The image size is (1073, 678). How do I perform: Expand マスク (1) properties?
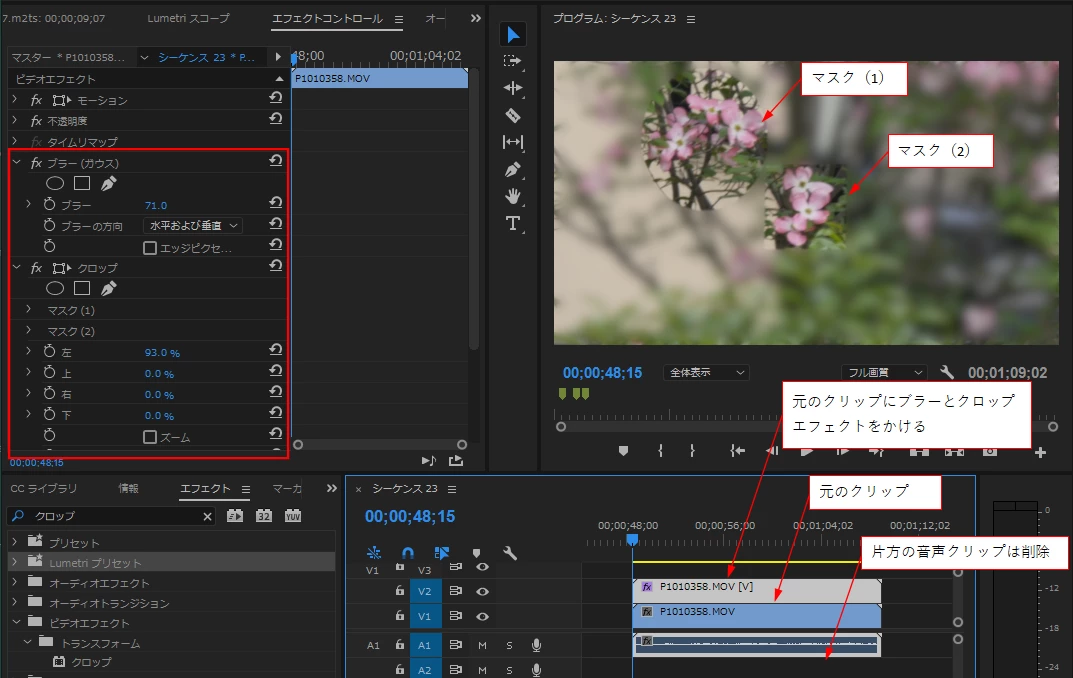(x=29, y=309)
